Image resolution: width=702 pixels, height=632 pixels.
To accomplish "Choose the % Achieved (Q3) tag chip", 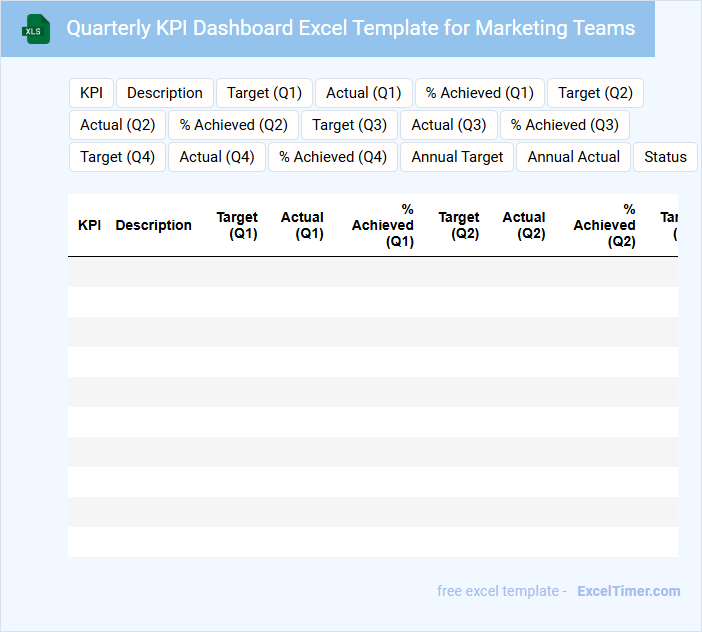I will 565,125.
